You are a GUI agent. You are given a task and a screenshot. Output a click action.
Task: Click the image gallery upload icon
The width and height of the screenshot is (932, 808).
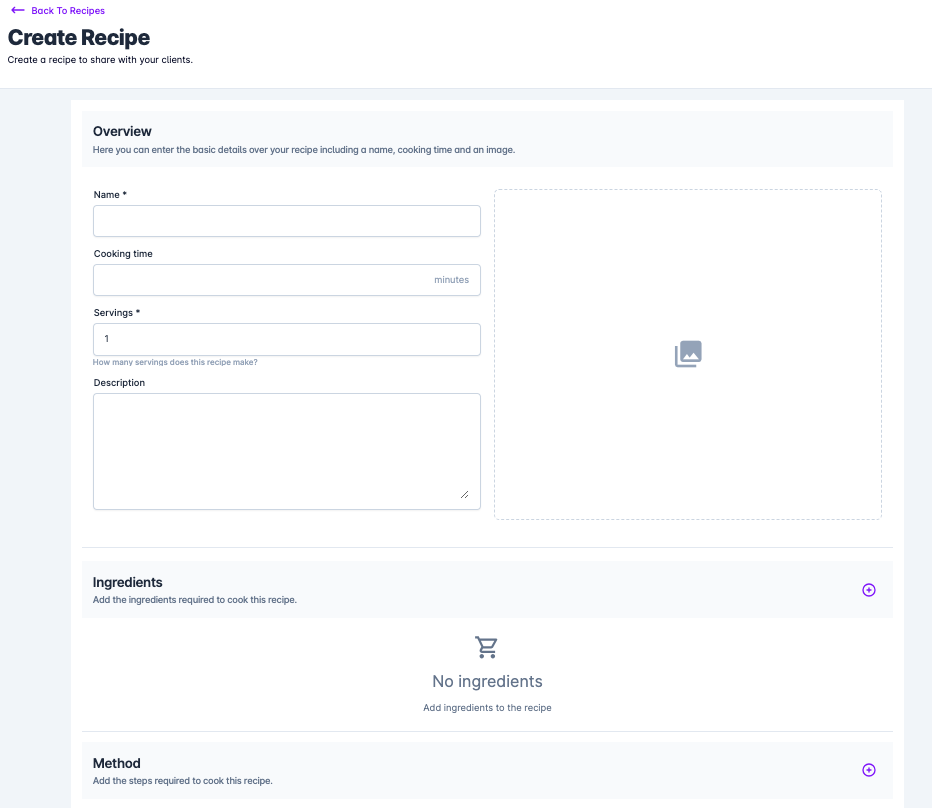688,354
